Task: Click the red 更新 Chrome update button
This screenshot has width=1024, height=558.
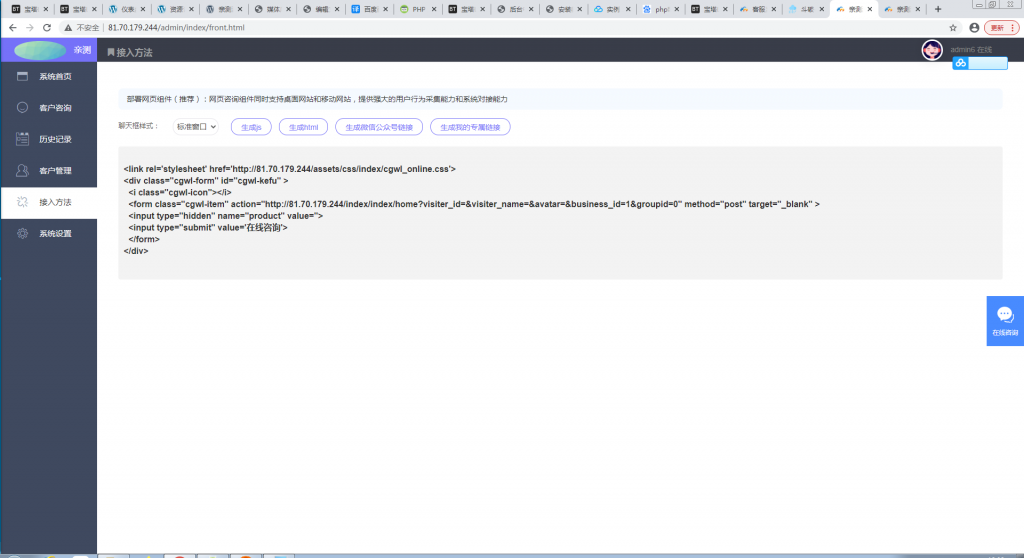Action: (1000, 28)
